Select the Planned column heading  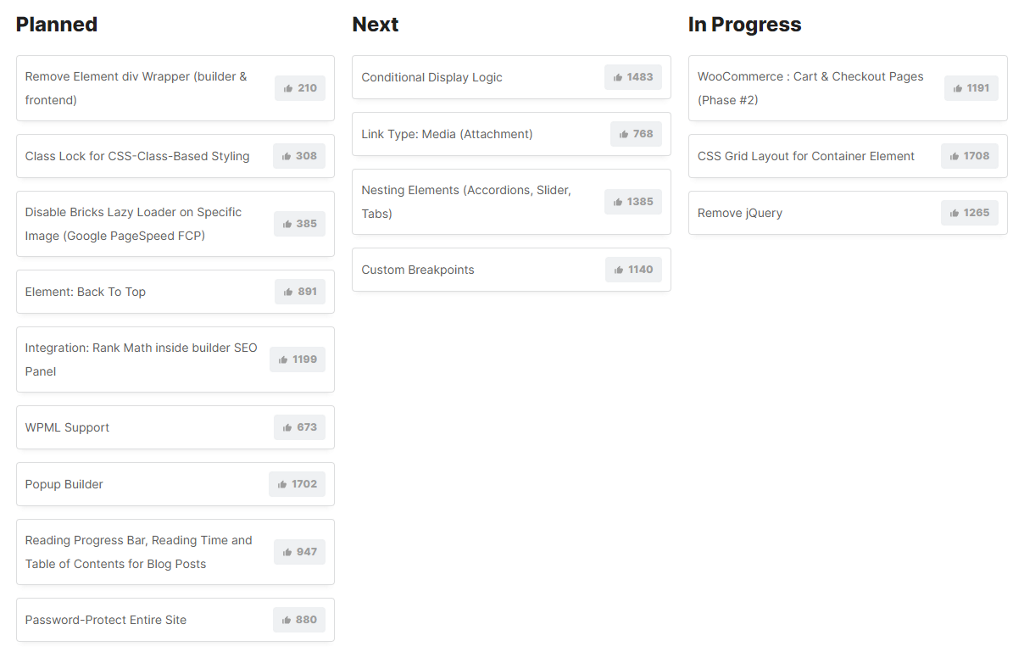pyautogui.click(x=57, y=25)
